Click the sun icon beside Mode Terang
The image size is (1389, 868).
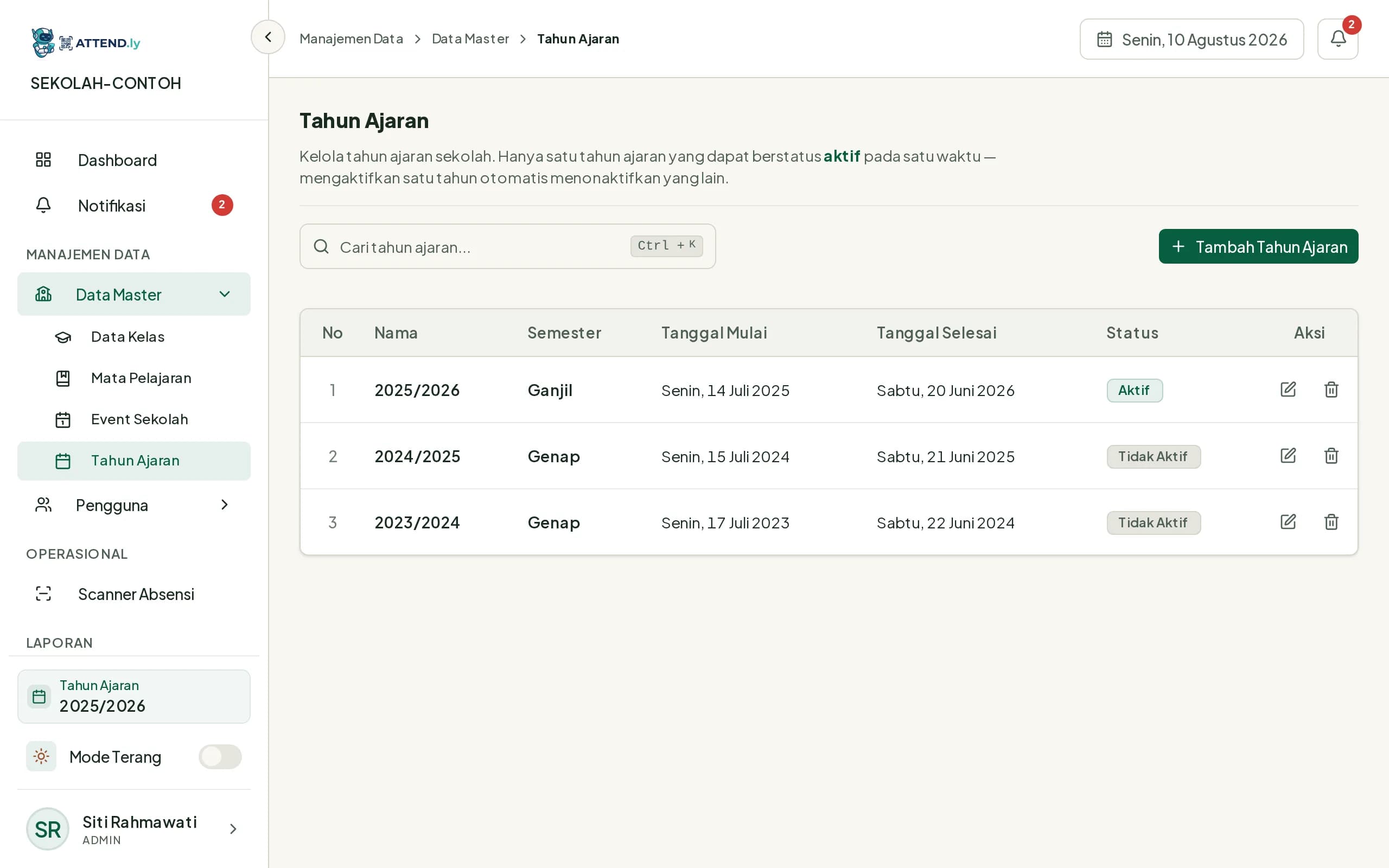pyautogui.click(x=41, y=756)
